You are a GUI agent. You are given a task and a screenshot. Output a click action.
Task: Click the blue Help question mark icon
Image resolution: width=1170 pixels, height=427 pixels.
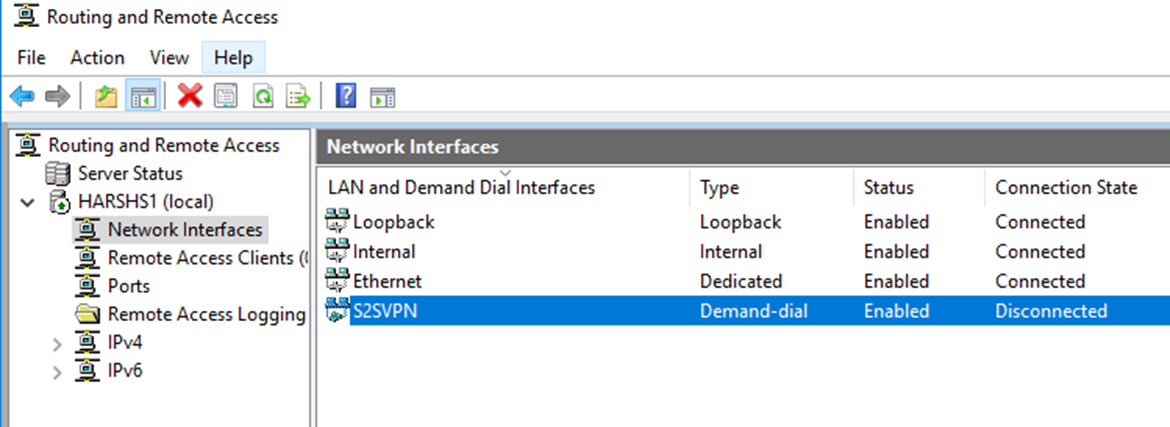346,96
